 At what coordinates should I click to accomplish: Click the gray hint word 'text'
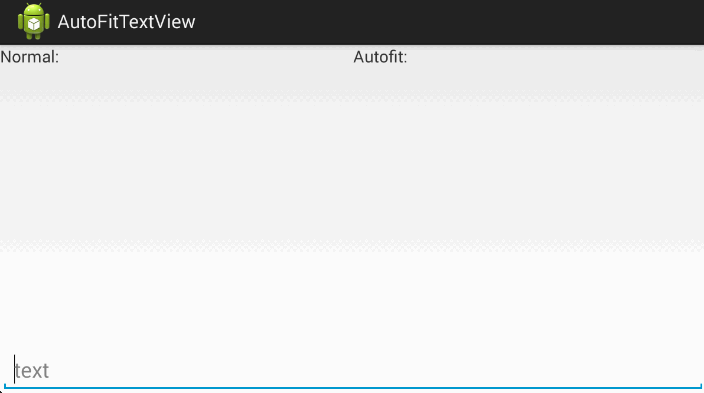pyautogui.click(x=32, y=371)
